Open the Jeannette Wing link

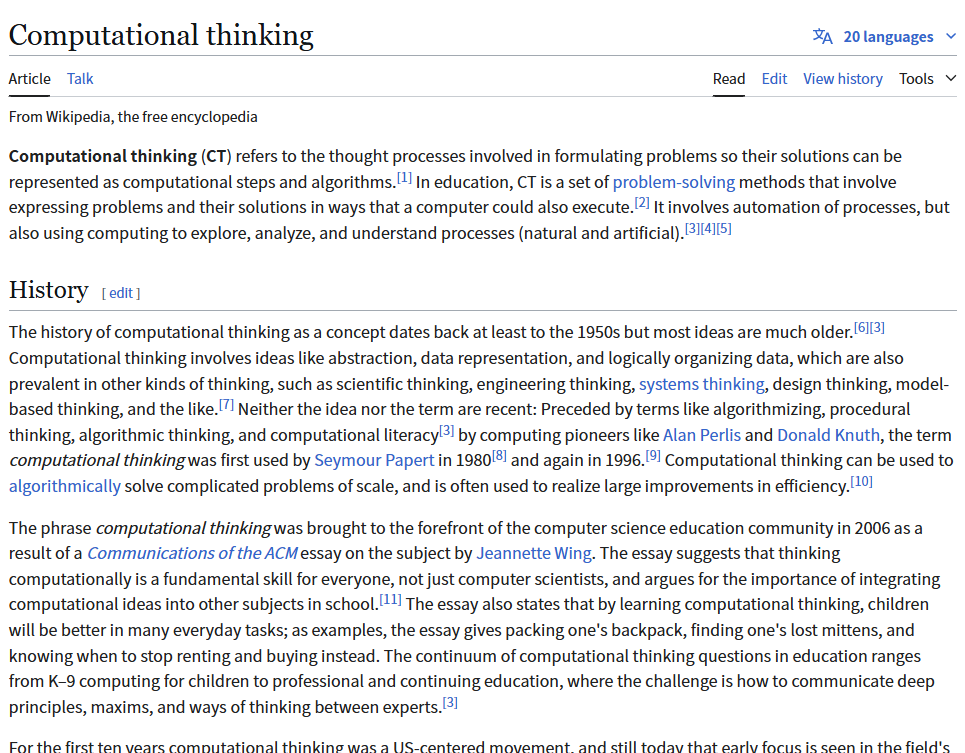coord(534,553)
